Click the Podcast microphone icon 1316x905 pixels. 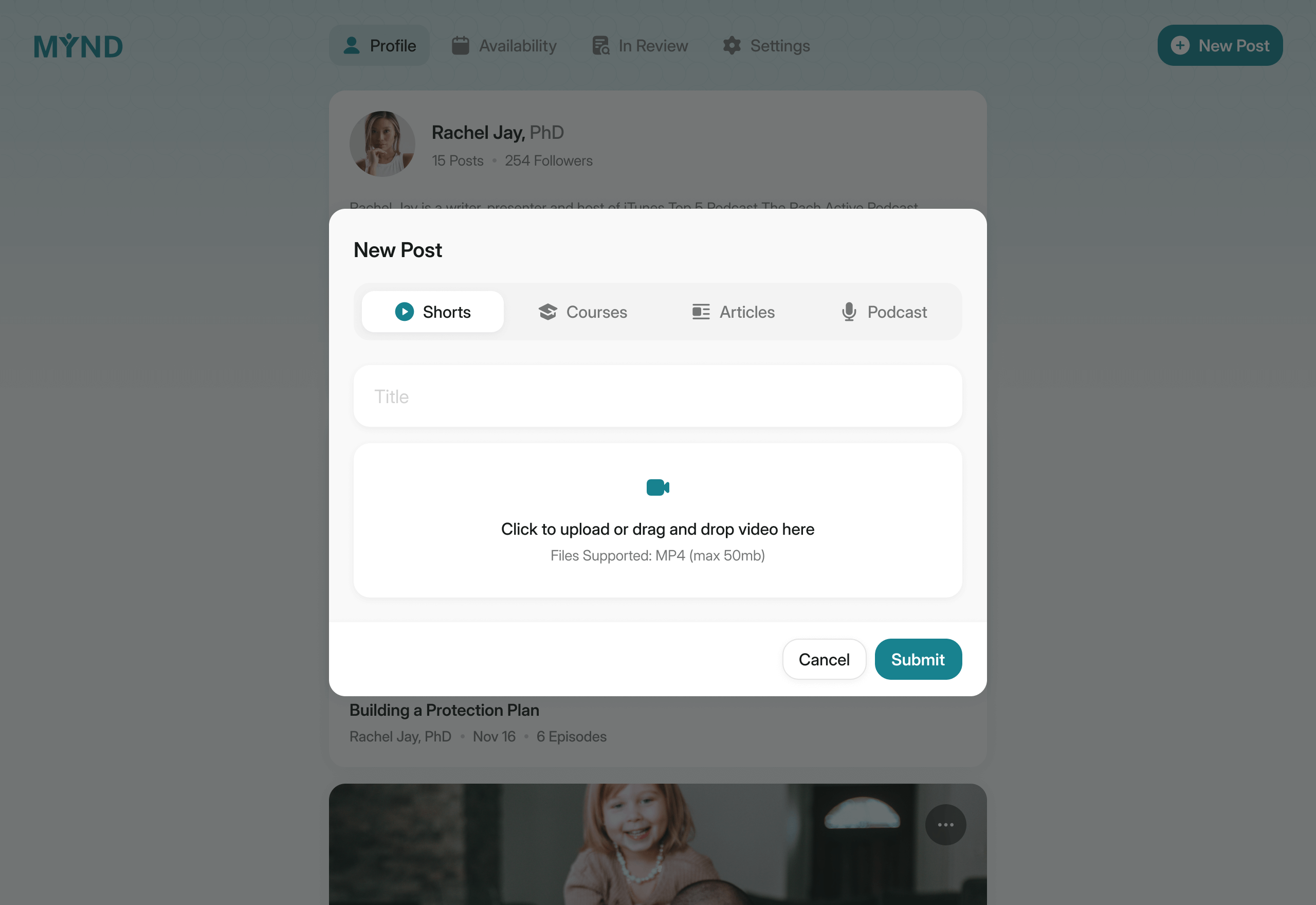[848, 312]
